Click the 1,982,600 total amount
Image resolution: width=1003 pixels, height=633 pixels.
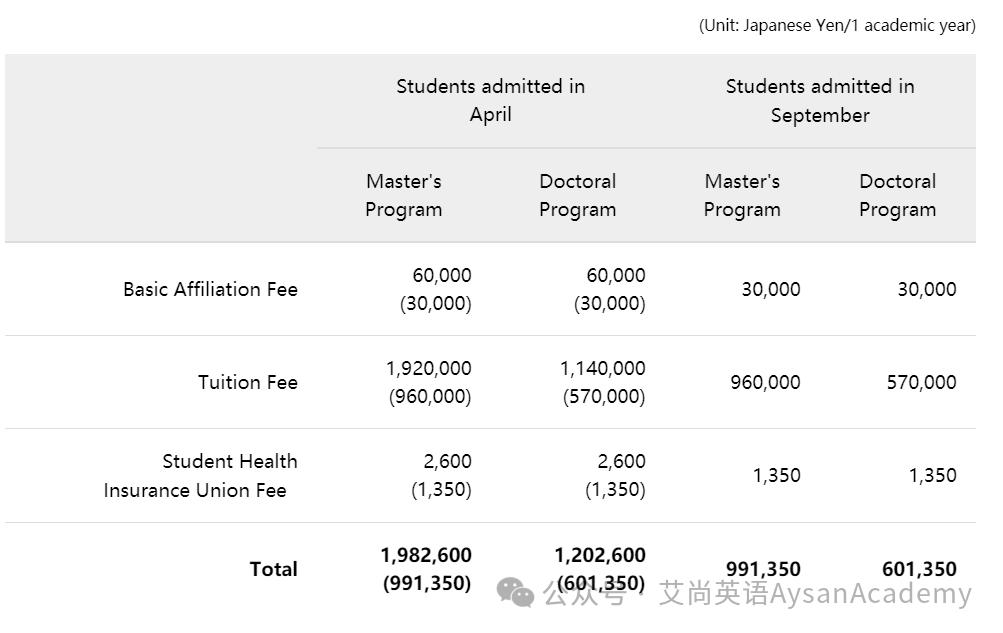tap(426, 555)
